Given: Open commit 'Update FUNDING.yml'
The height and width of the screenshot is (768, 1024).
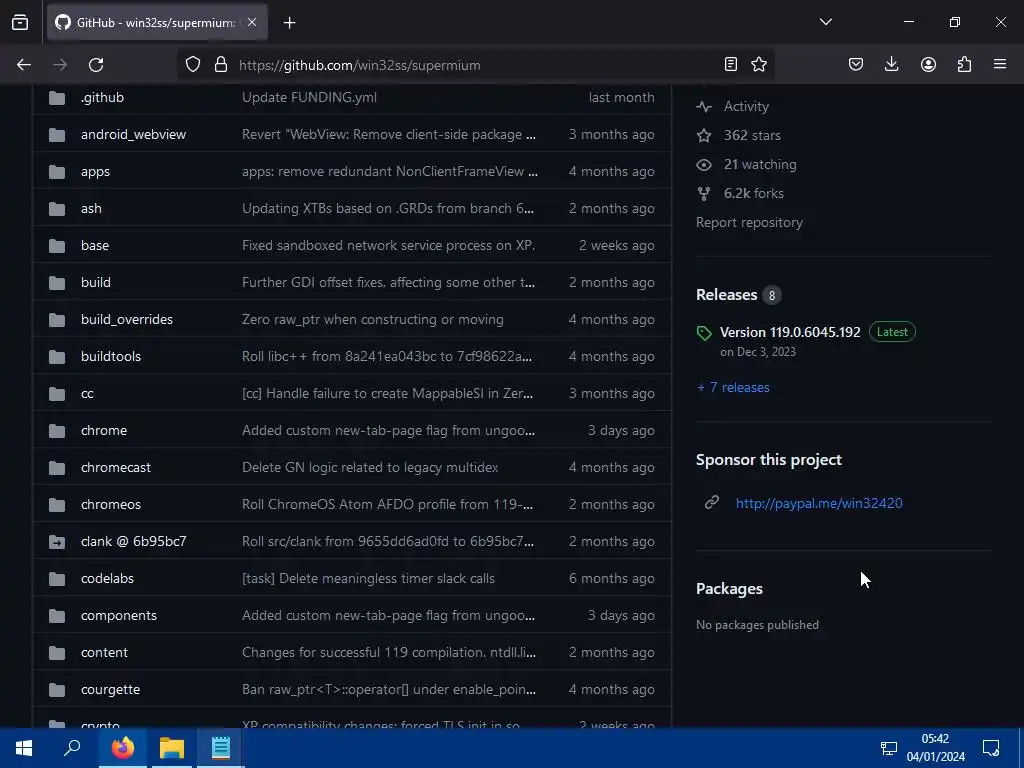Looking at the screenshot, I should pos(309,97).
